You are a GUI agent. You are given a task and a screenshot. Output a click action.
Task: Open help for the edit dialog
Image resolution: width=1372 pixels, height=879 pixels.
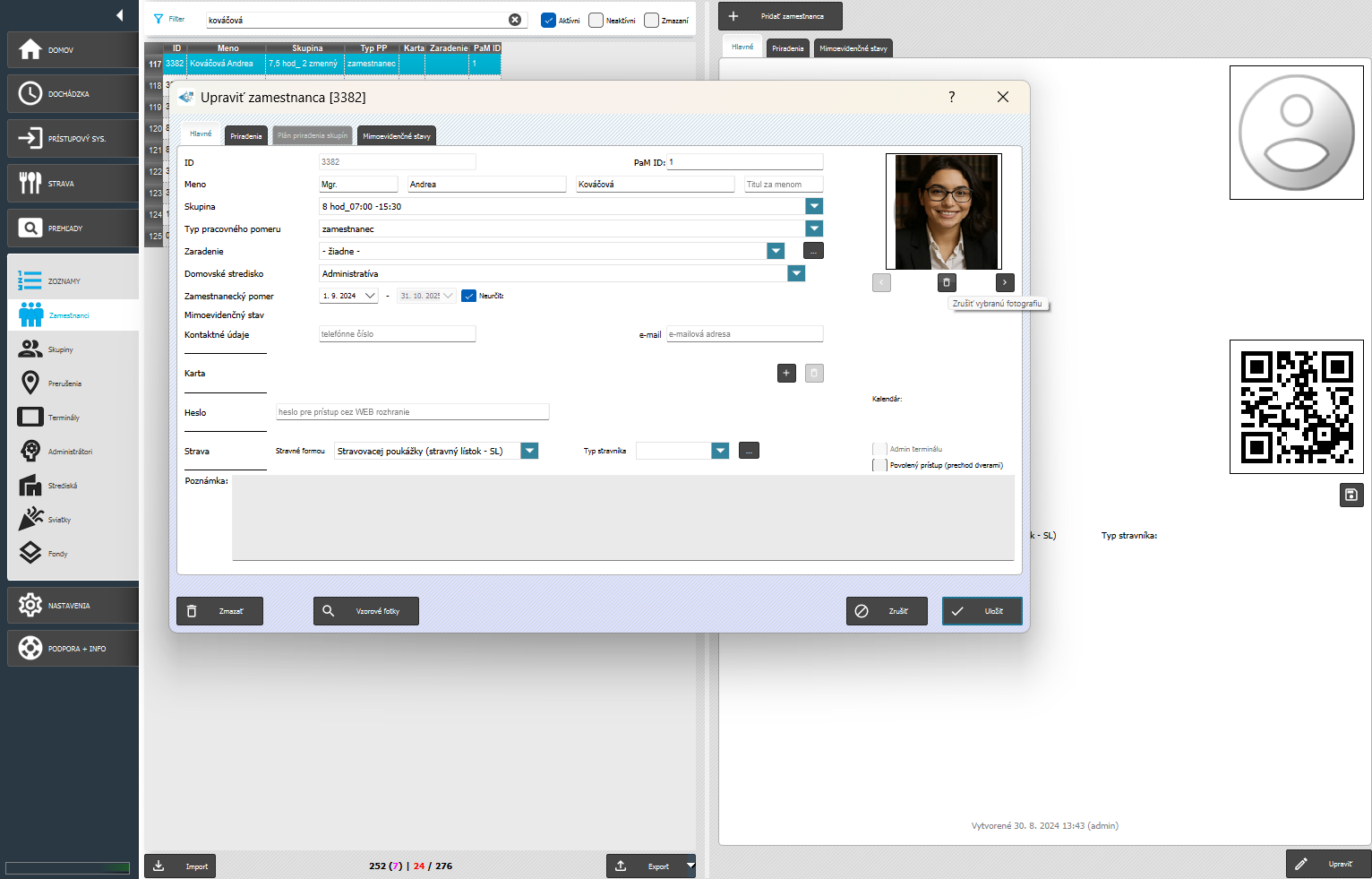point(951,97)
